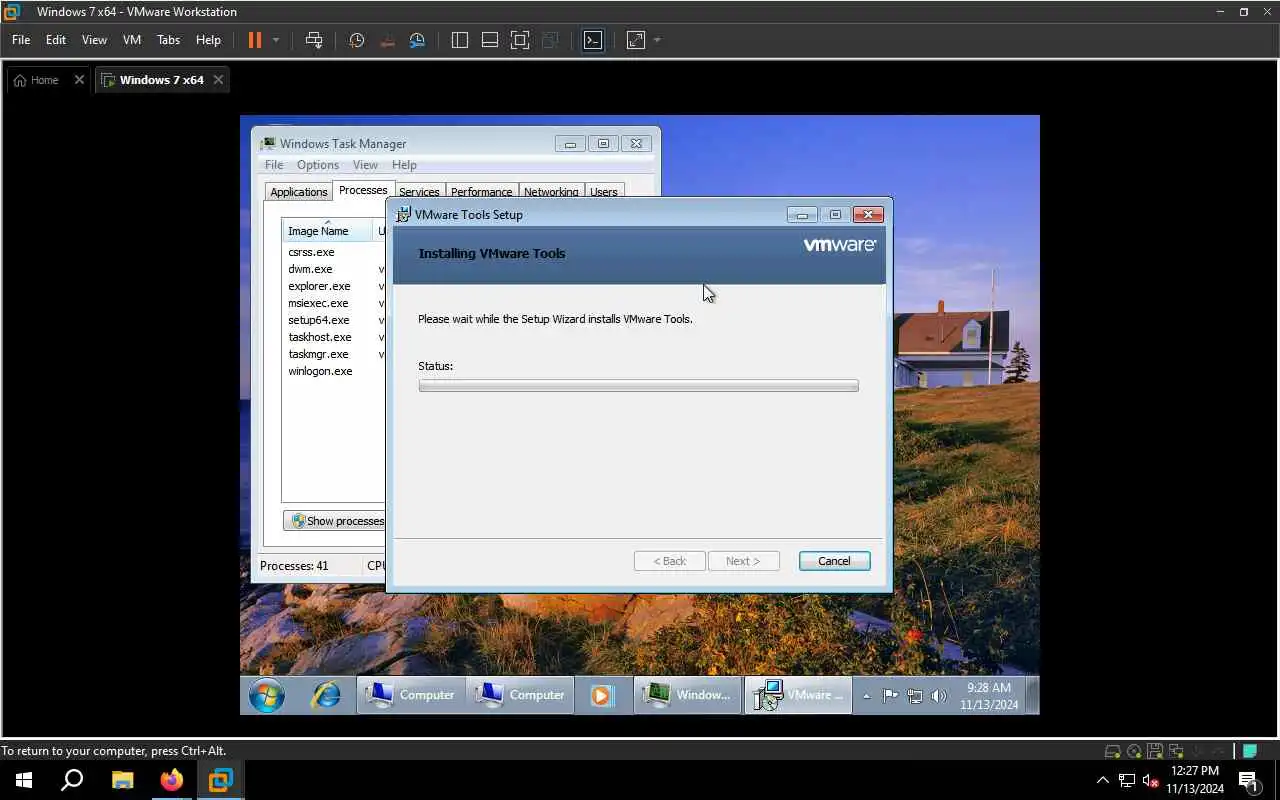The height and width of the screenshot is (800, 1280).
Task: Close the VMware Tools Setup dialog
Action: coord(868,215)
